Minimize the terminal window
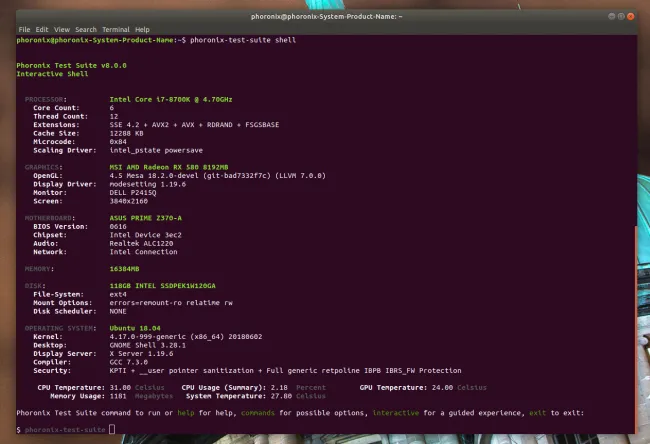650x444 pixels. pyautogui.click(x=611, y=16)
